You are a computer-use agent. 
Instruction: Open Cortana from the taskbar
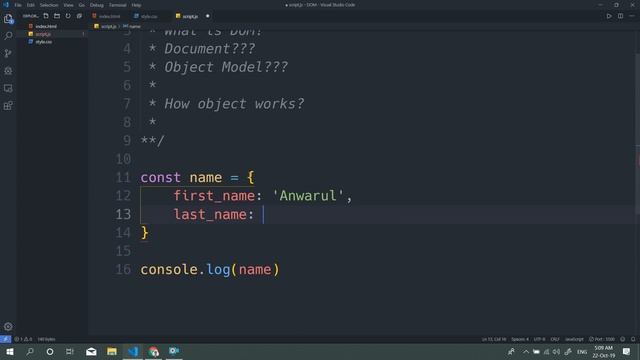(50, 351)
